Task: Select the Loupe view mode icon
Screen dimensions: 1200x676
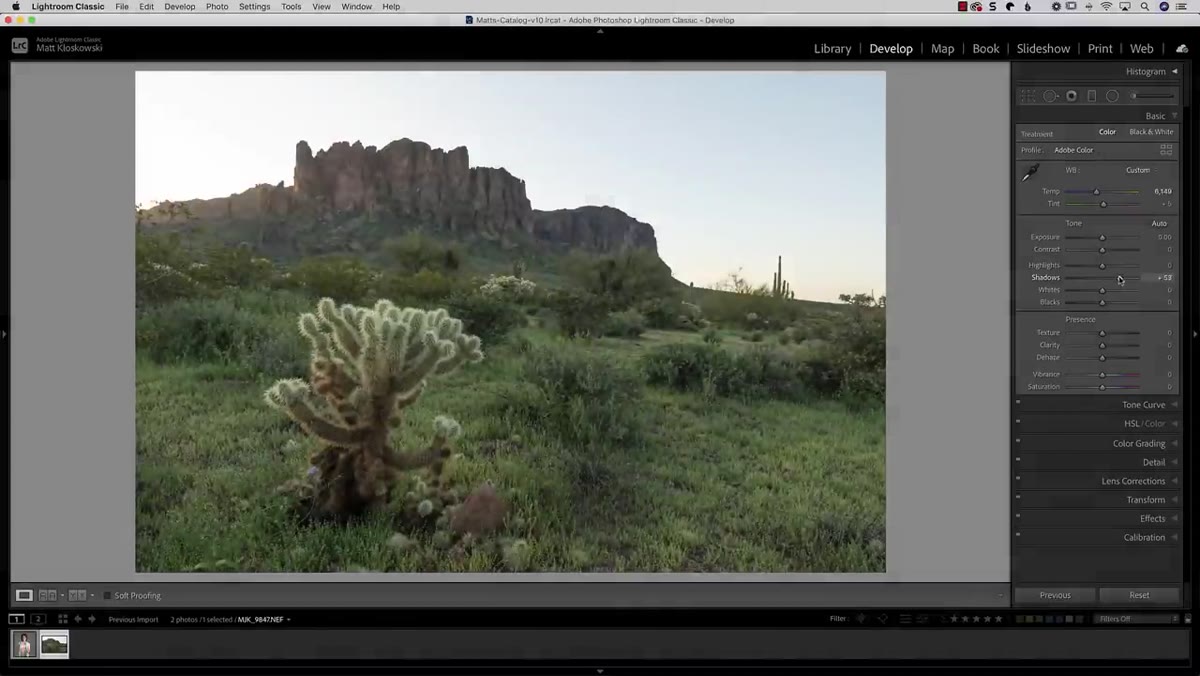Action: [x=24, y=595]
